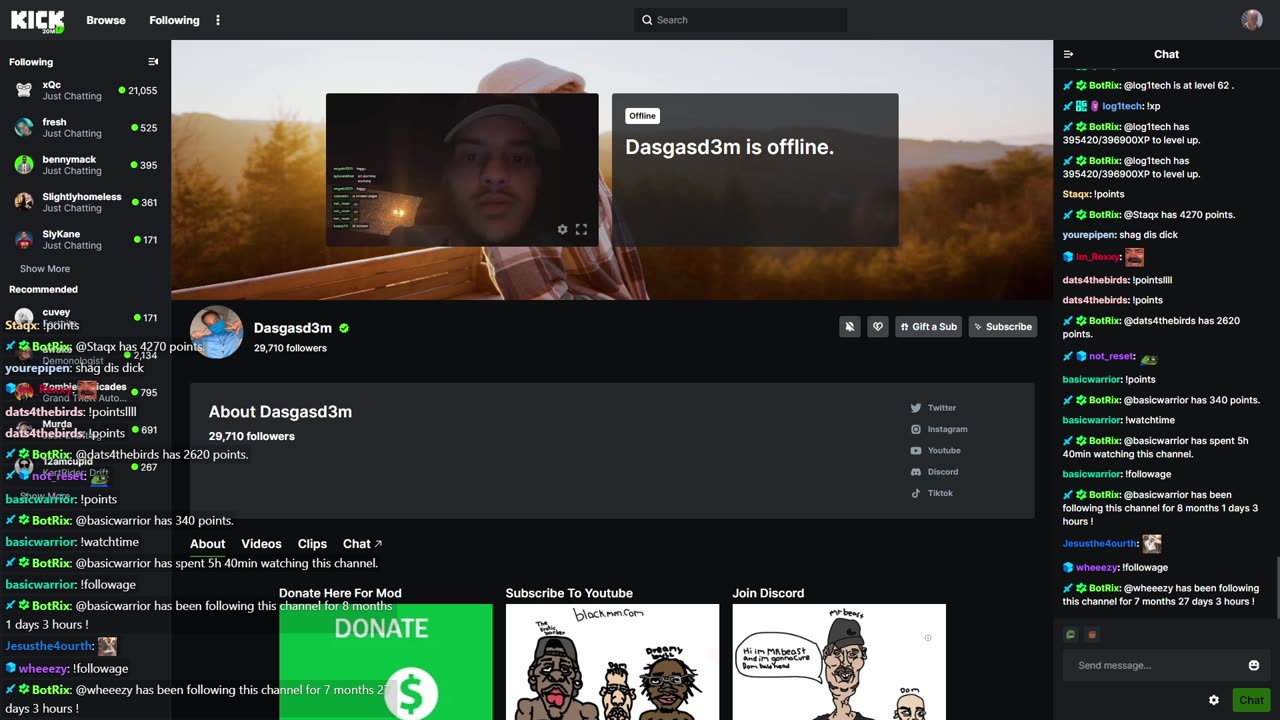Click SlyKane channel avatar in sidebar

pyautogui.click(x=24, y=239)
